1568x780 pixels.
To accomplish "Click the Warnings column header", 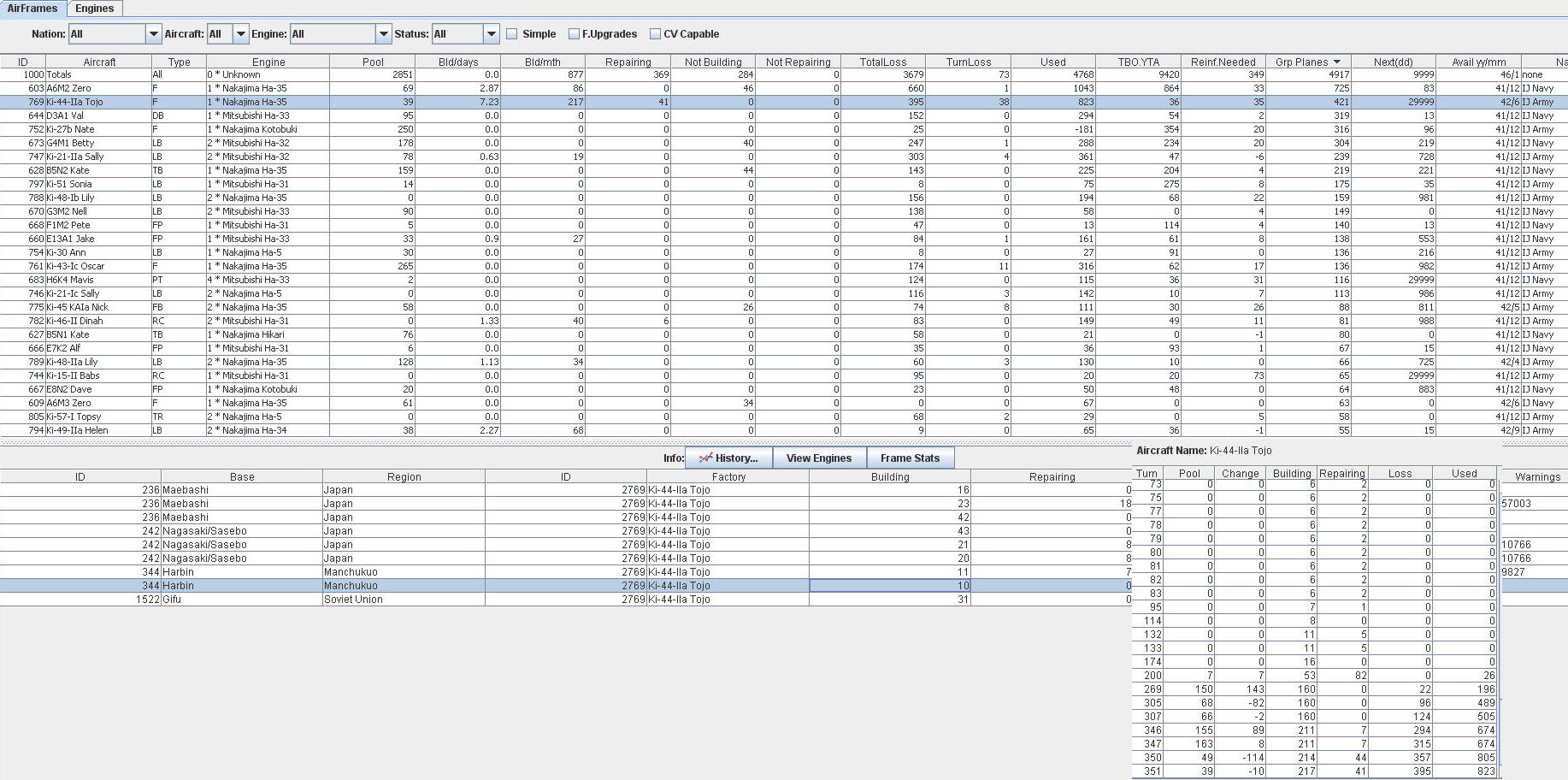I will click(1537, 476).
